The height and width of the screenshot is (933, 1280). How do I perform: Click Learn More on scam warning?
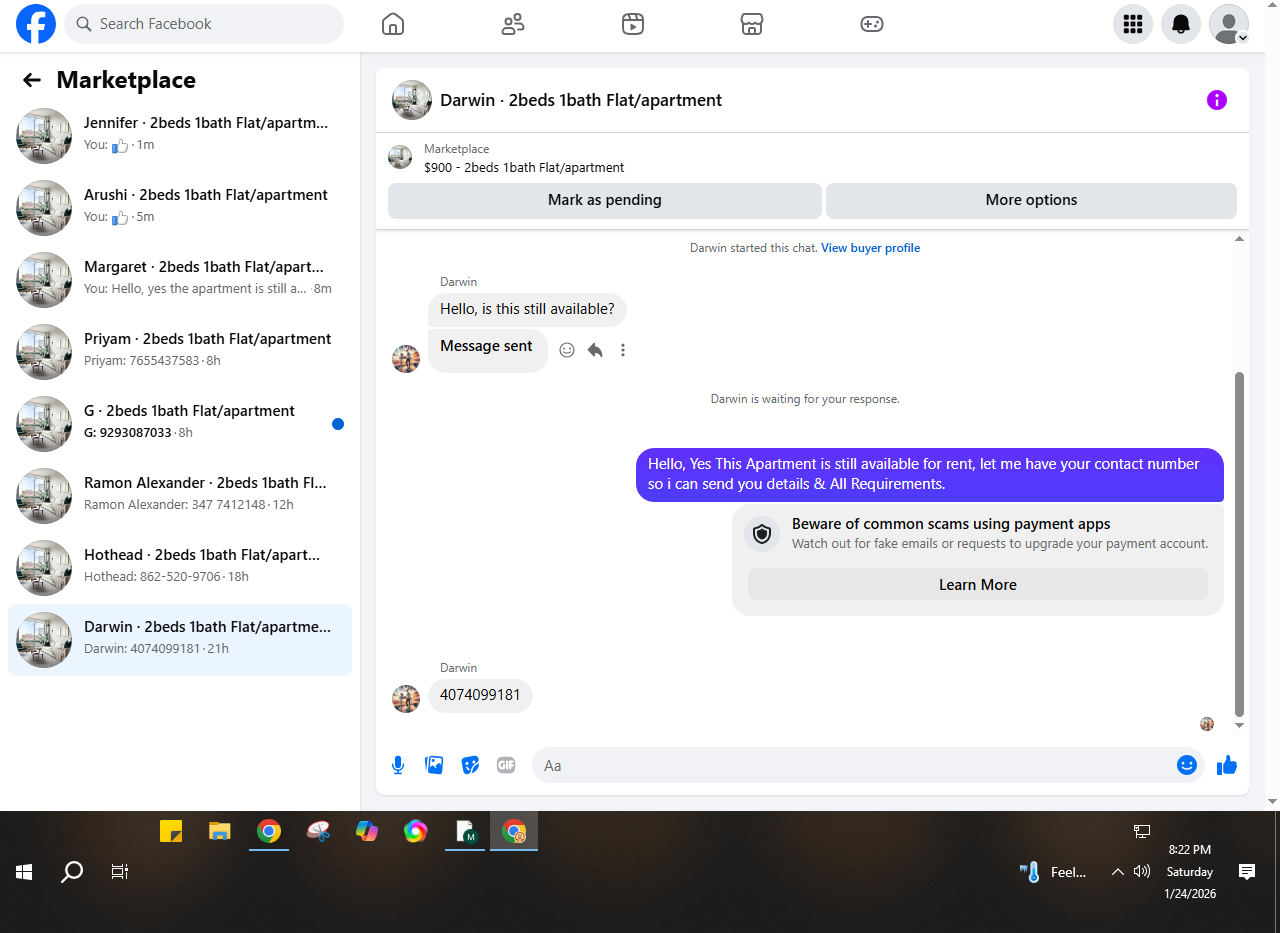(978, 585)
